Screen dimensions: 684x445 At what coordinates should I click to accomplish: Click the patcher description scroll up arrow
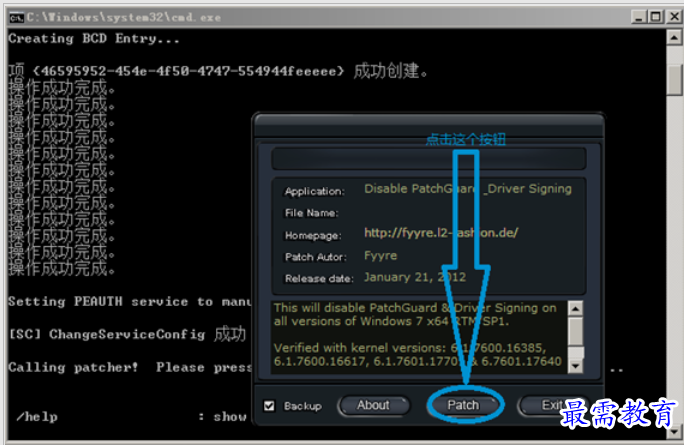[x=575, y=309]
